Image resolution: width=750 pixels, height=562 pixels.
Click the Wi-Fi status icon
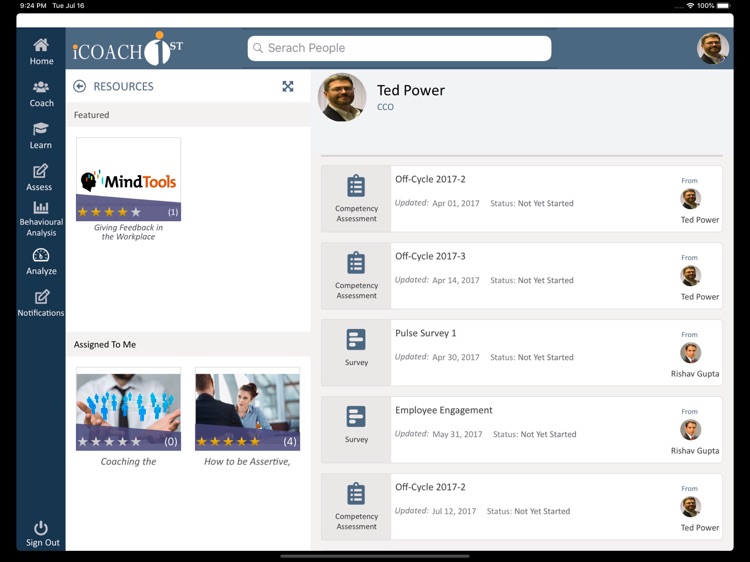tap(690, 6)
